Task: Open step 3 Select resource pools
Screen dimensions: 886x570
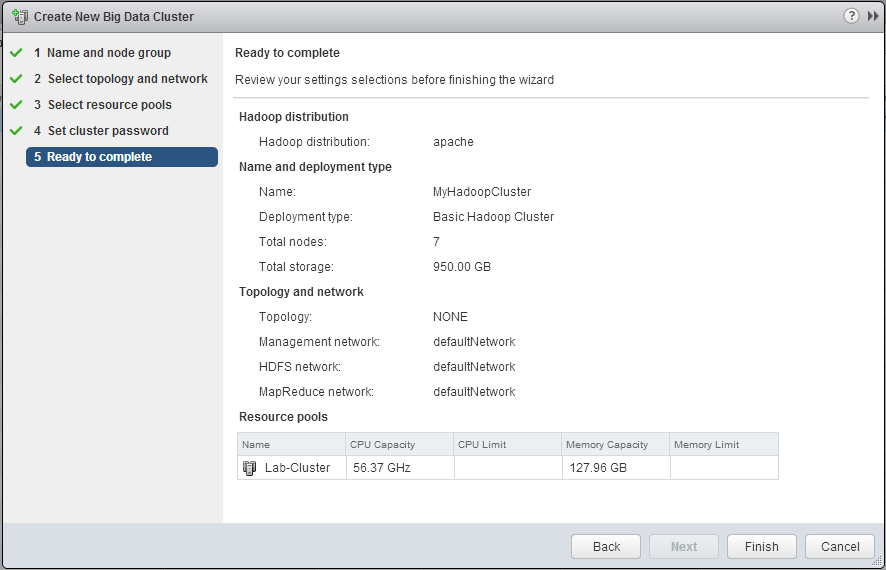Action: [x=102, y=105]
